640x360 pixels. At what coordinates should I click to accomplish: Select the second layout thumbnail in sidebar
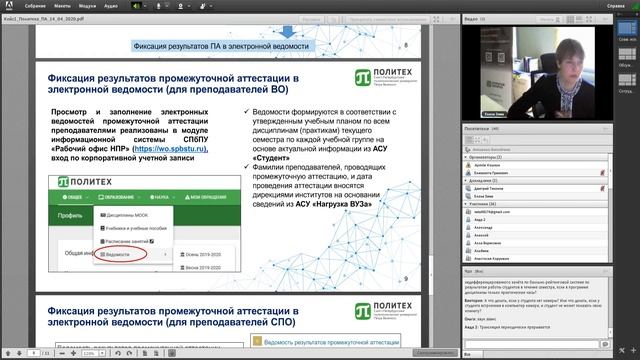(627, 54)
